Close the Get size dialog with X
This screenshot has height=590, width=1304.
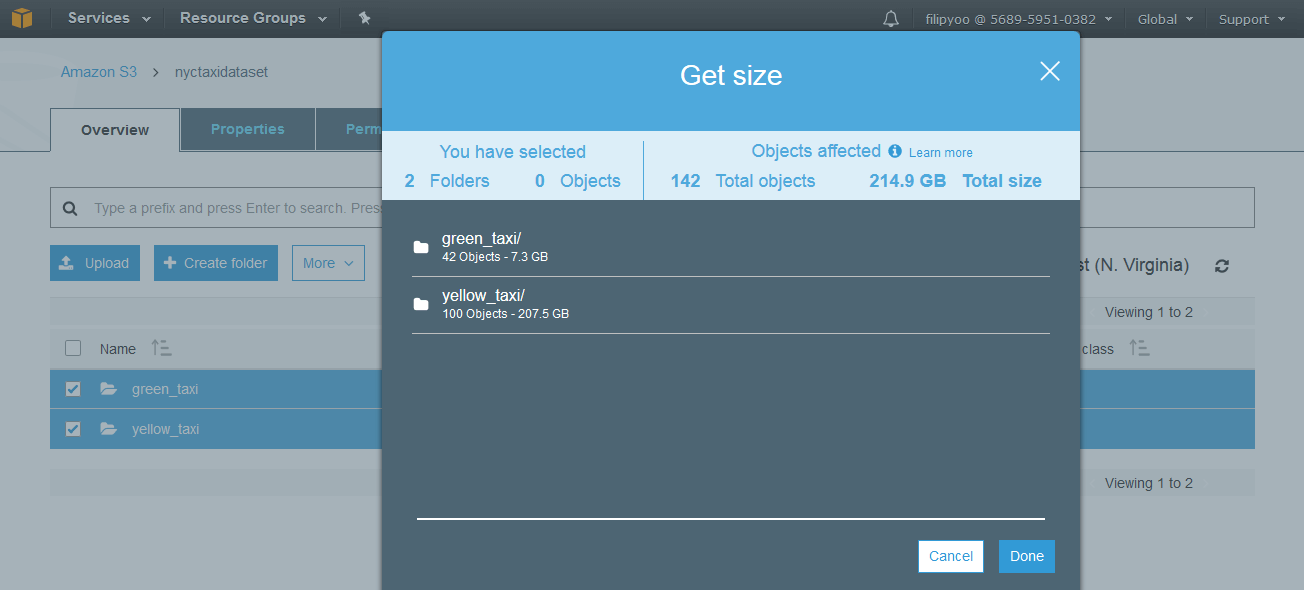(1050, 71)
